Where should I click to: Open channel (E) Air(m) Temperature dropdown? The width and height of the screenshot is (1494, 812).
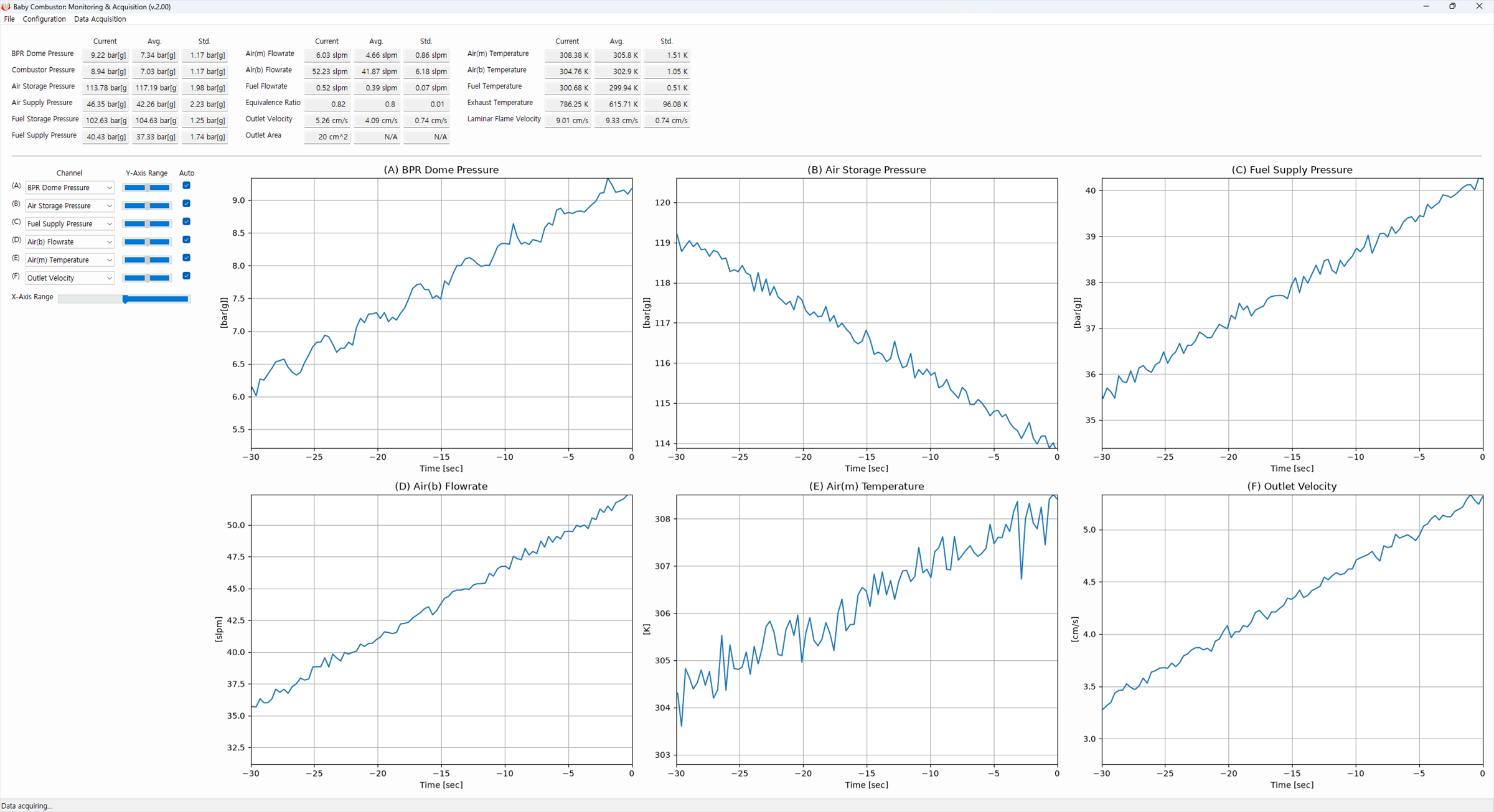click(x=70, y=259)
